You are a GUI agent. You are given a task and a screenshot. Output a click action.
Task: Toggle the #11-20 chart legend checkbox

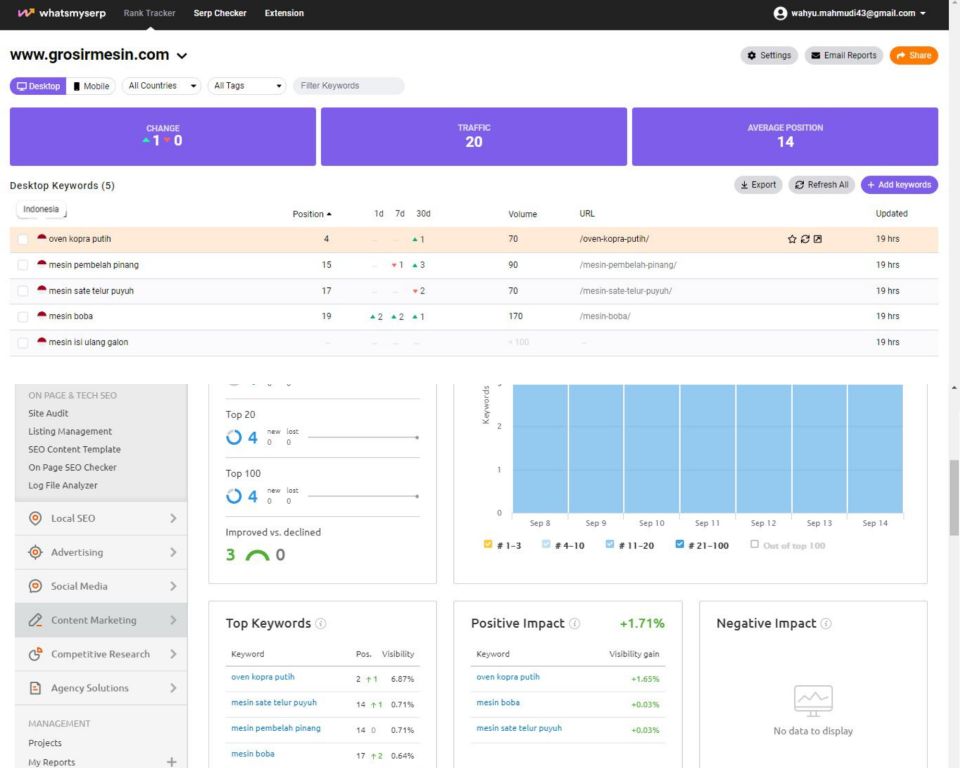[610, 544]
